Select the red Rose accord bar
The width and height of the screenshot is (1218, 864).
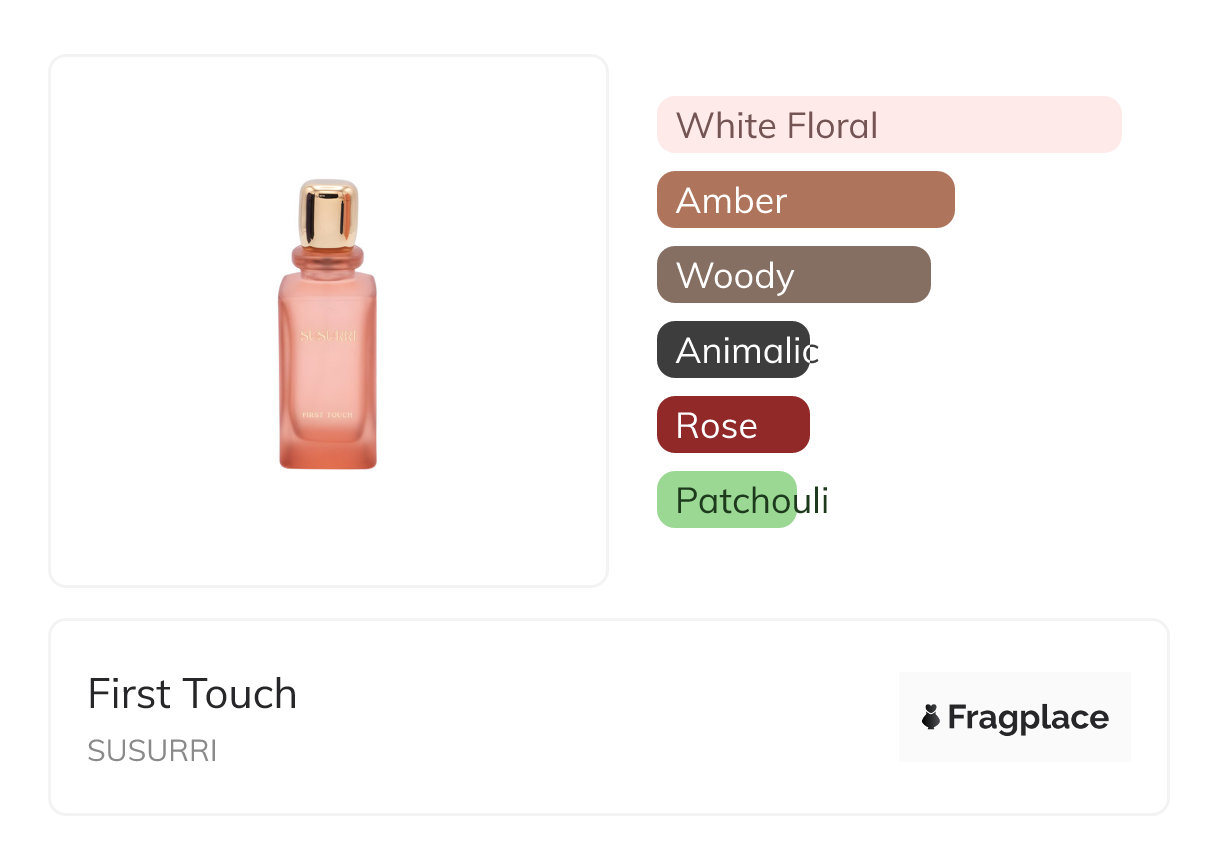pyautogui.click(x=732, y=425)
